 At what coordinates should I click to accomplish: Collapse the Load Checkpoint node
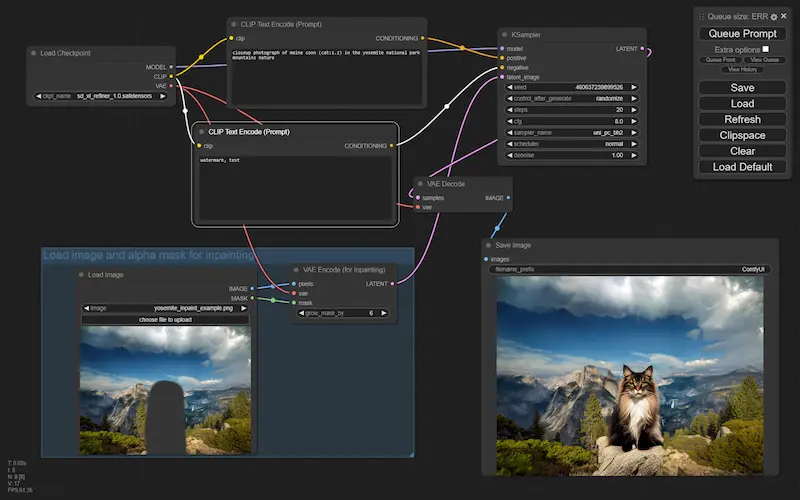click(34, 53)
